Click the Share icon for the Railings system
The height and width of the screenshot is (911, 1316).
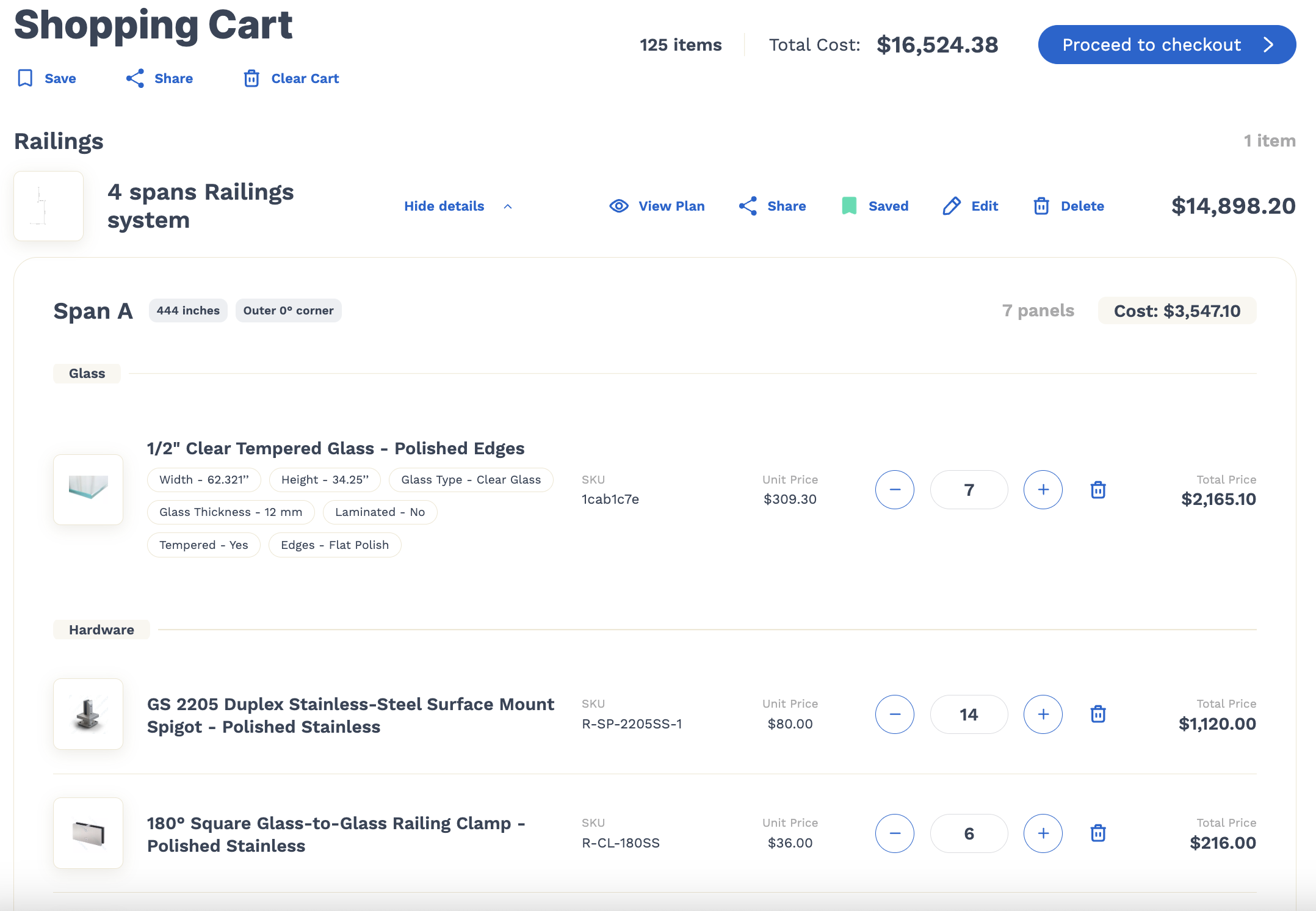tap(748, 206)
